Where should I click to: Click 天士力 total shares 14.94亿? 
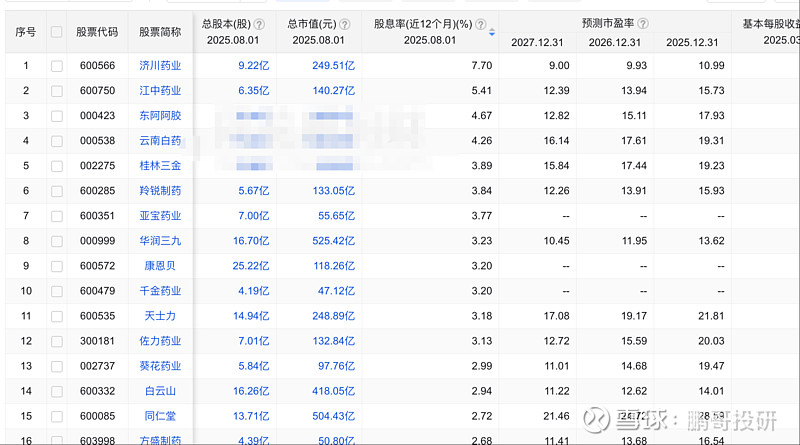(x=251, y=315)
